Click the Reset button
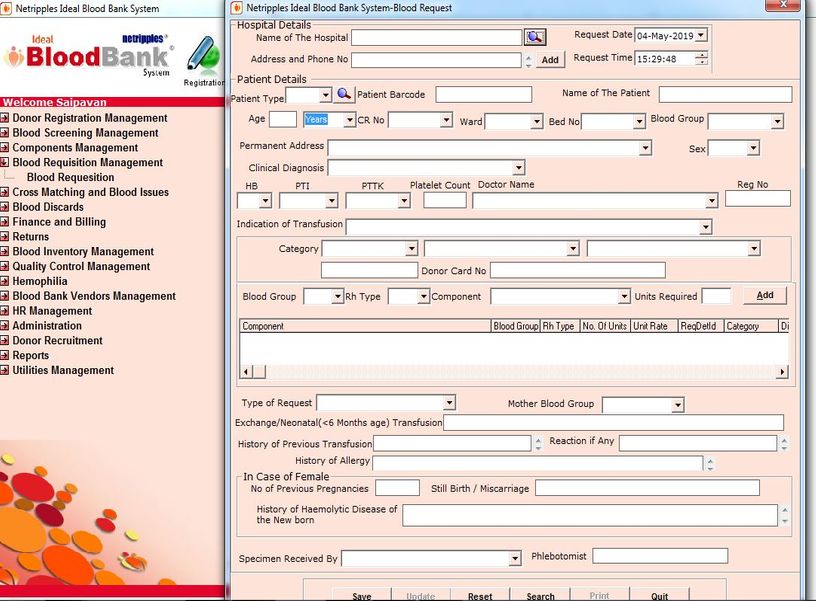 coord(480,595)
